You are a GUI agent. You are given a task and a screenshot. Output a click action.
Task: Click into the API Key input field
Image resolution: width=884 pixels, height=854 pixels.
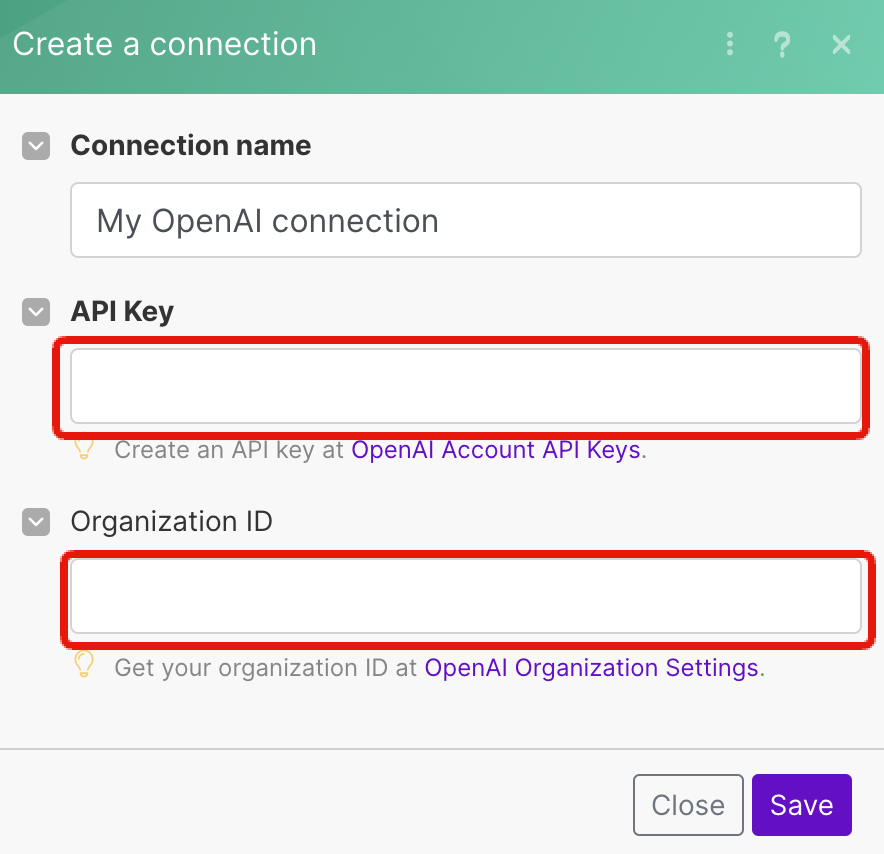coord(466,386)
